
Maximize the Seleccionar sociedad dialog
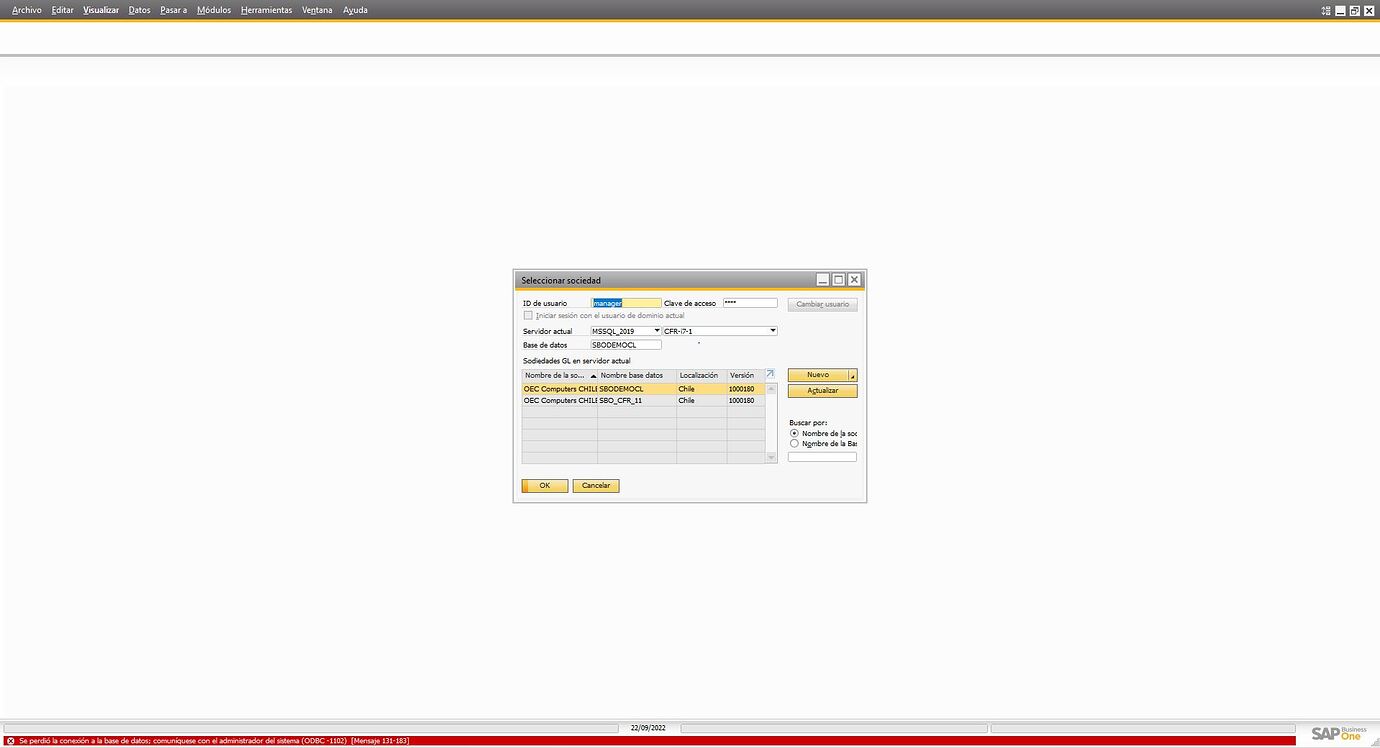click(x=838, y=280)
